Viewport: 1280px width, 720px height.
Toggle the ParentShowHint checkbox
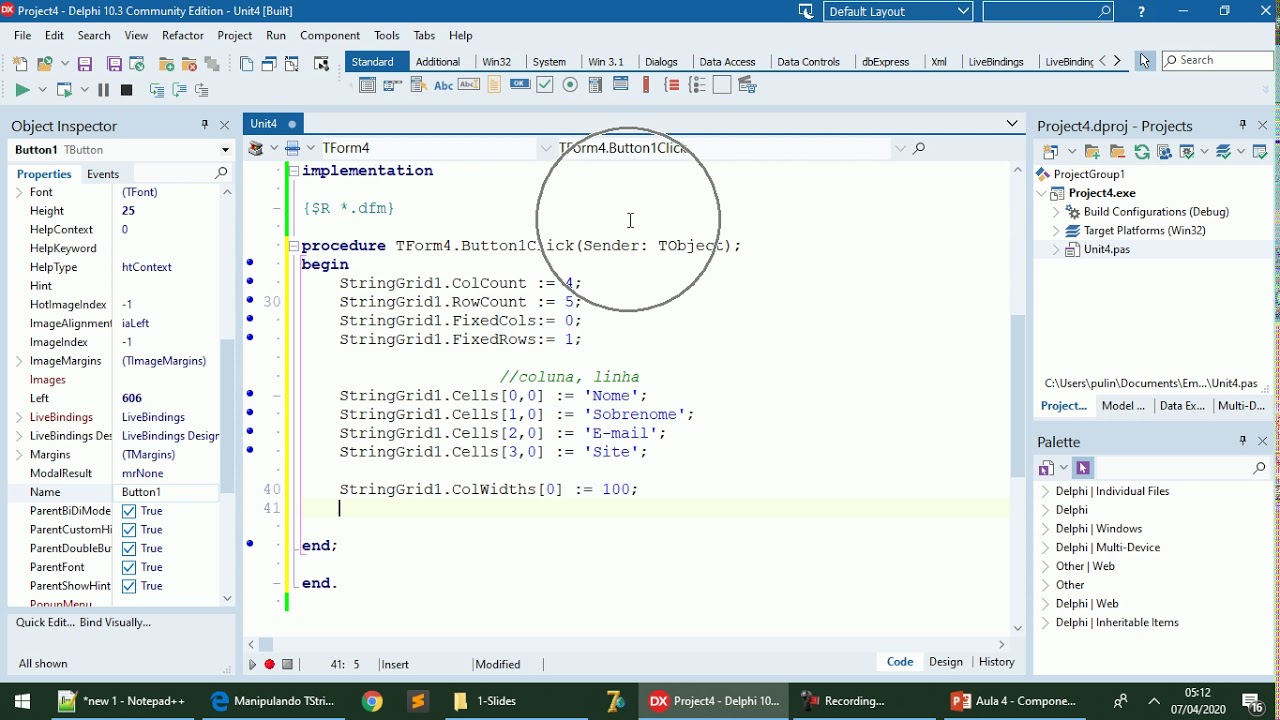pyautogui.click(x=129, y=586)
